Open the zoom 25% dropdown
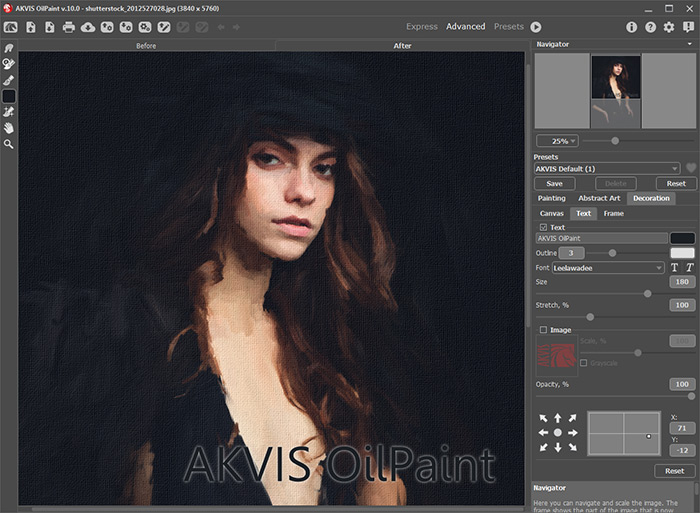The image size is (700, 513). point(557,141)
